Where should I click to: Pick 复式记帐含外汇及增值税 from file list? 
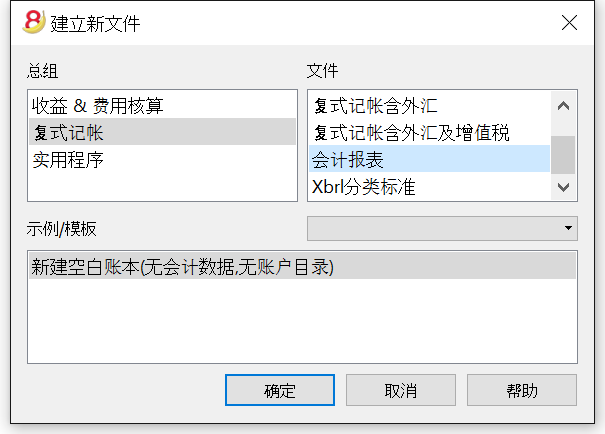pos(429,132)
